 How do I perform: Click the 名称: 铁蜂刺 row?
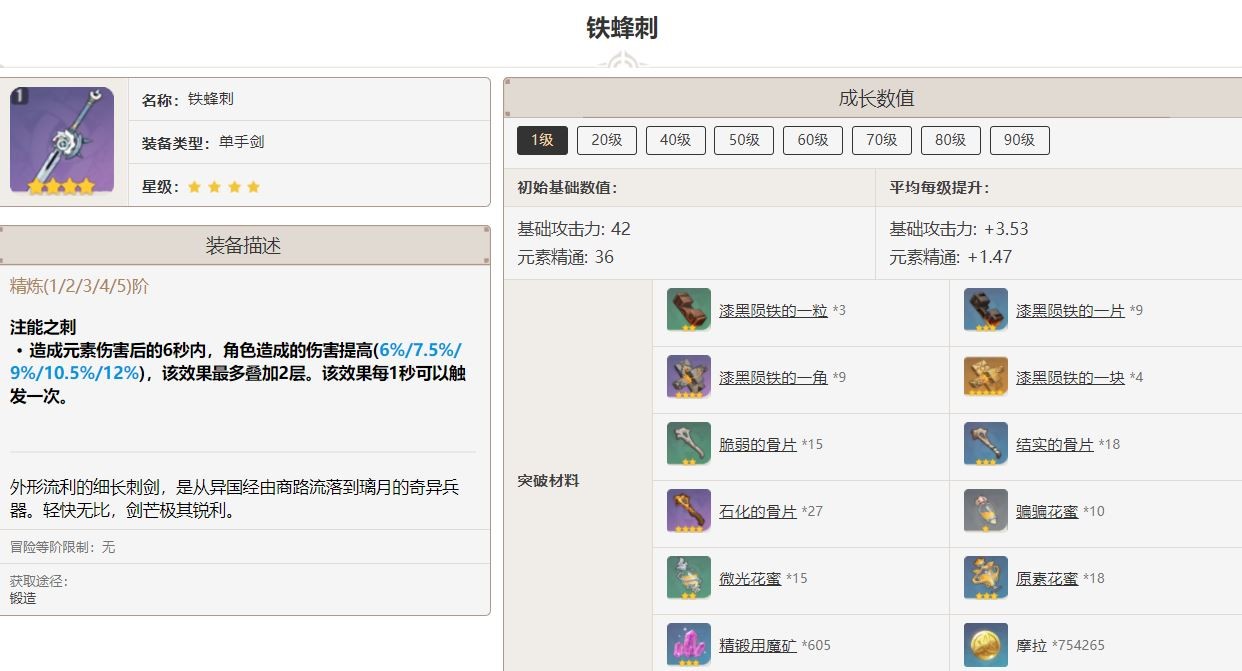tap(310, 99)
